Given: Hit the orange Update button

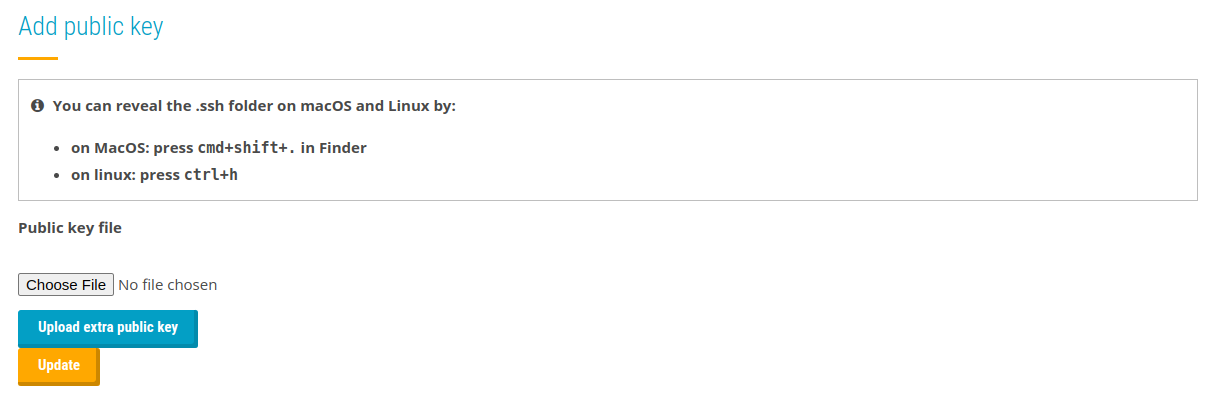Looking at the screenshot, I should (x=58, y=365).
